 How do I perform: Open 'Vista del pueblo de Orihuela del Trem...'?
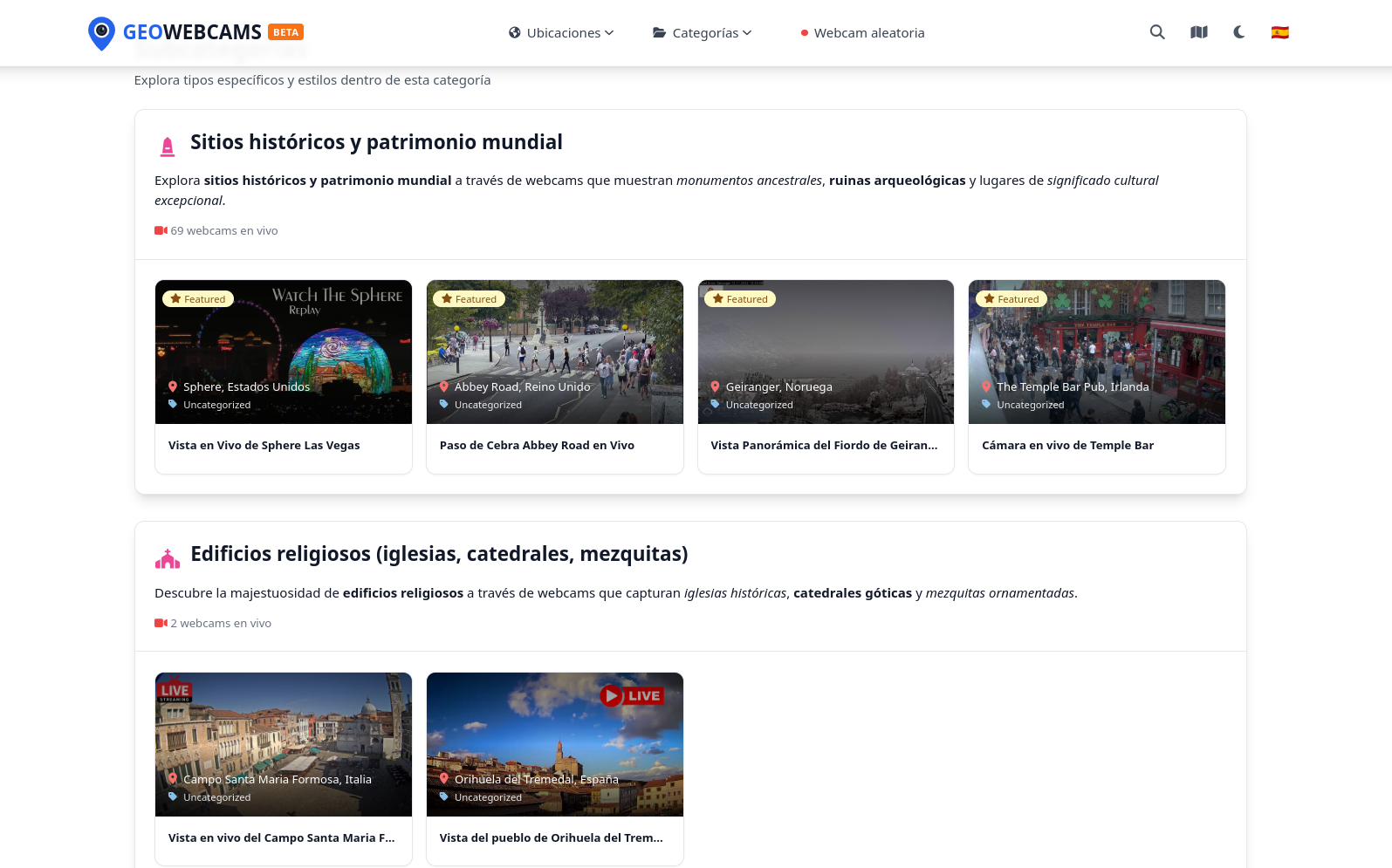552,838
